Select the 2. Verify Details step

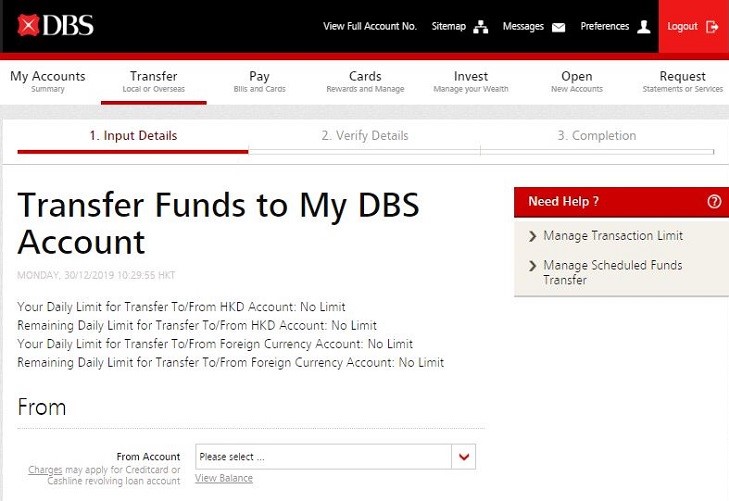click(x=364, y=136)
